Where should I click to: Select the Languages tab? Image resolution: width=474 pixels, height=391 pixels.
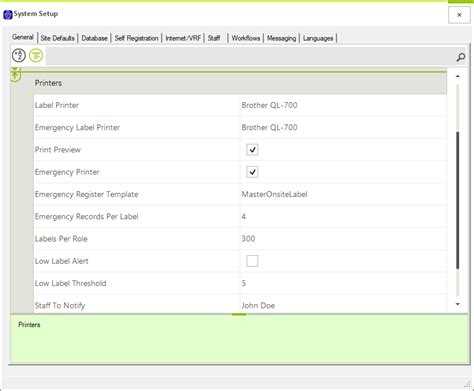(318, 38)
